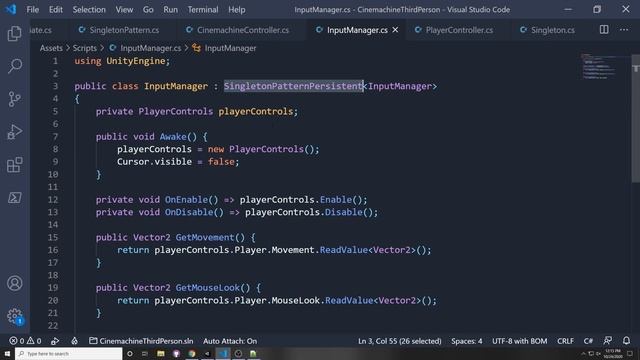Screen dimensions: 640x360
Task: Open the Edit menu
Action: (56, 9)
